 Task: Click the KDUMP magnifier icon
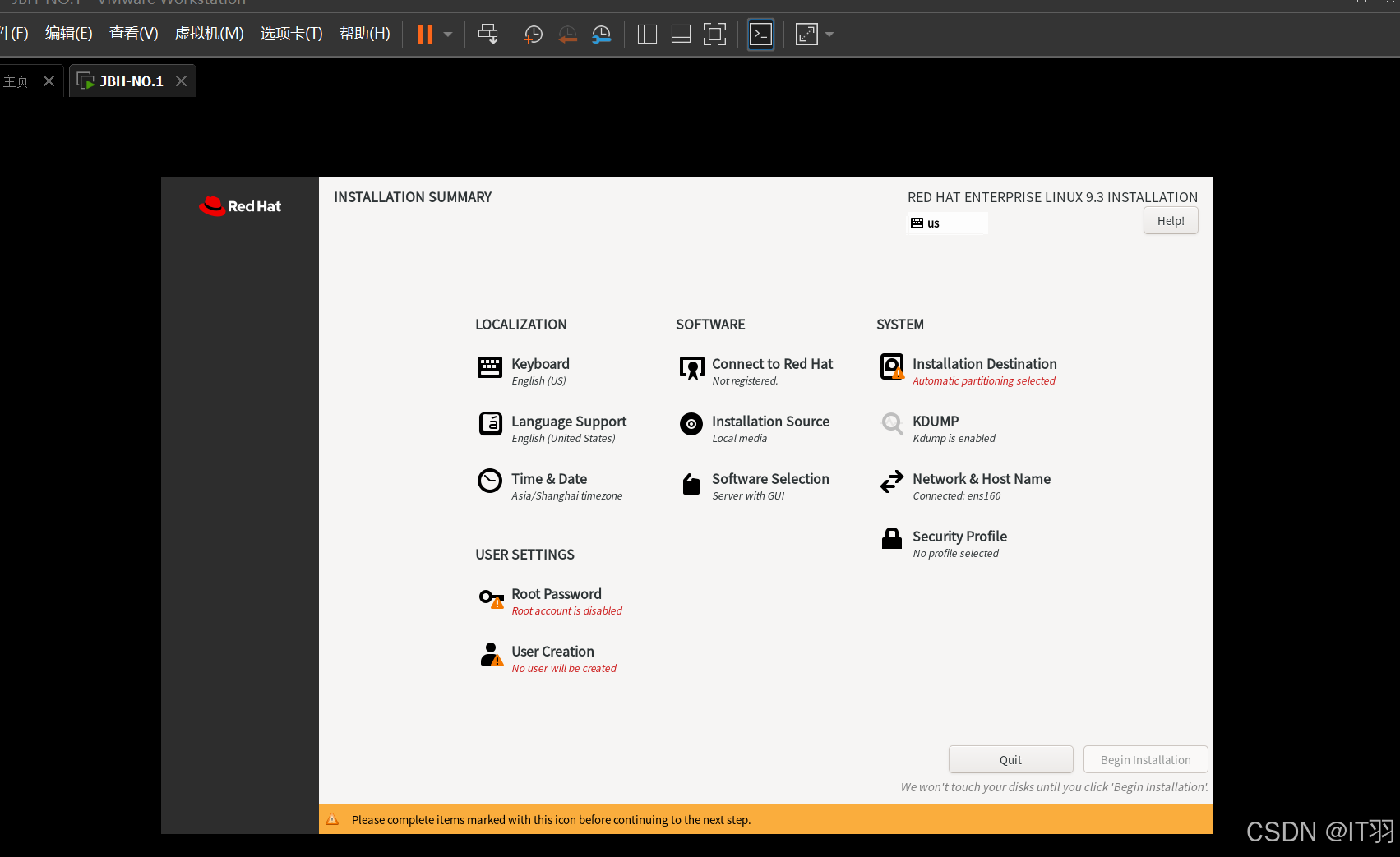tap(892, 424)
